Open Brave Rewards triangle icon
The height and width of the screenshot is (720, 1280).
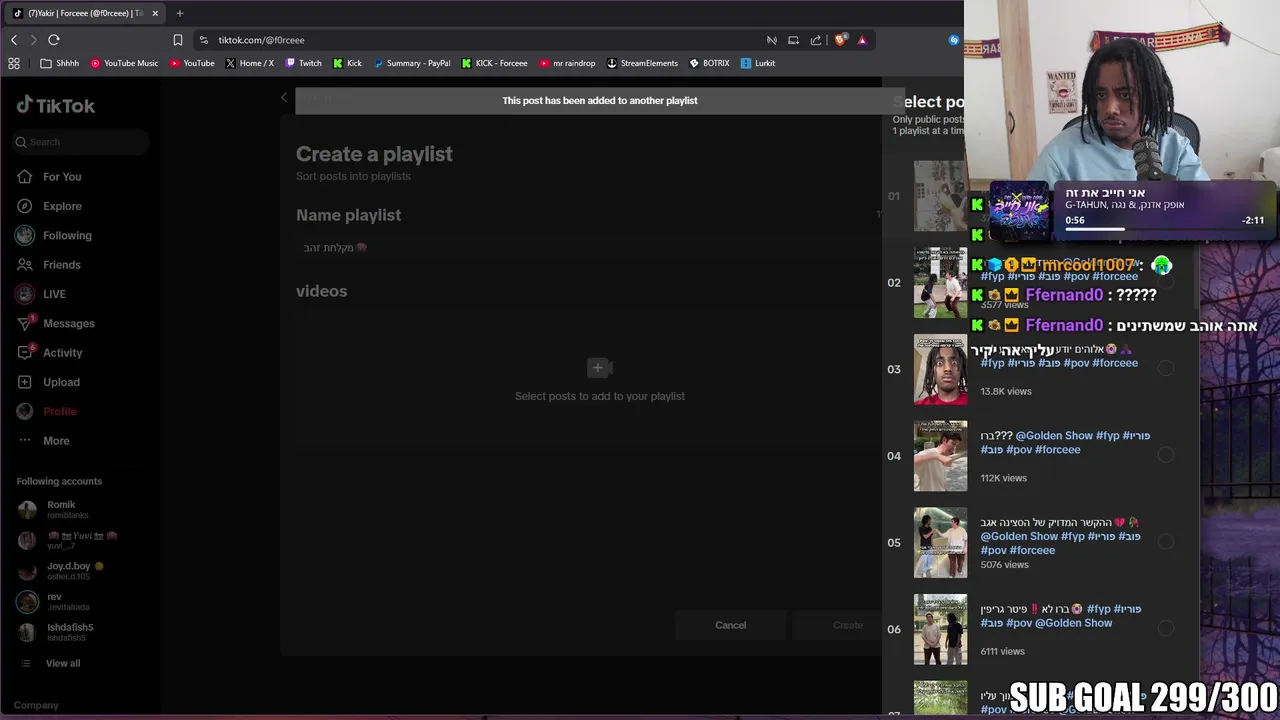tap(862, 40)
